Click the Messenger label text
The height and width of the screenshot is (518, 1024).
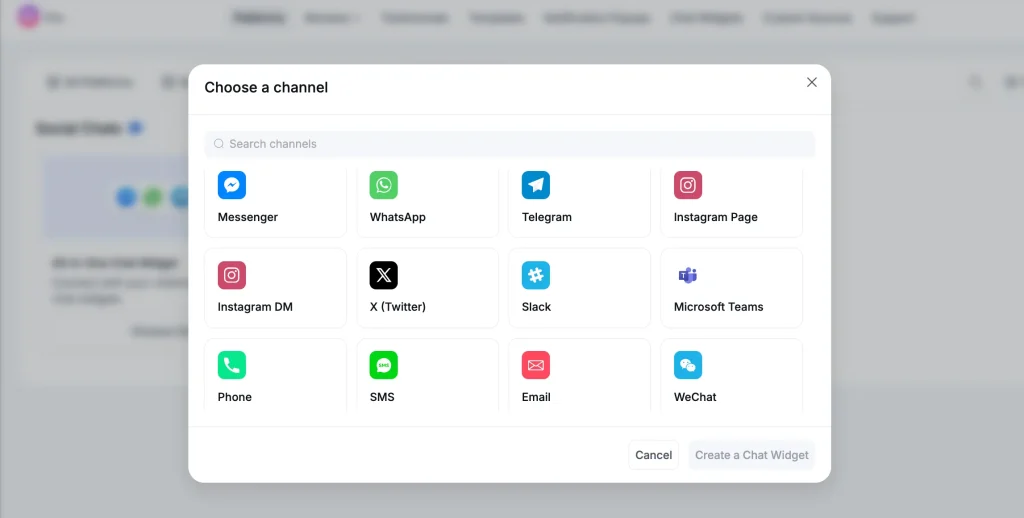(248, 217)
